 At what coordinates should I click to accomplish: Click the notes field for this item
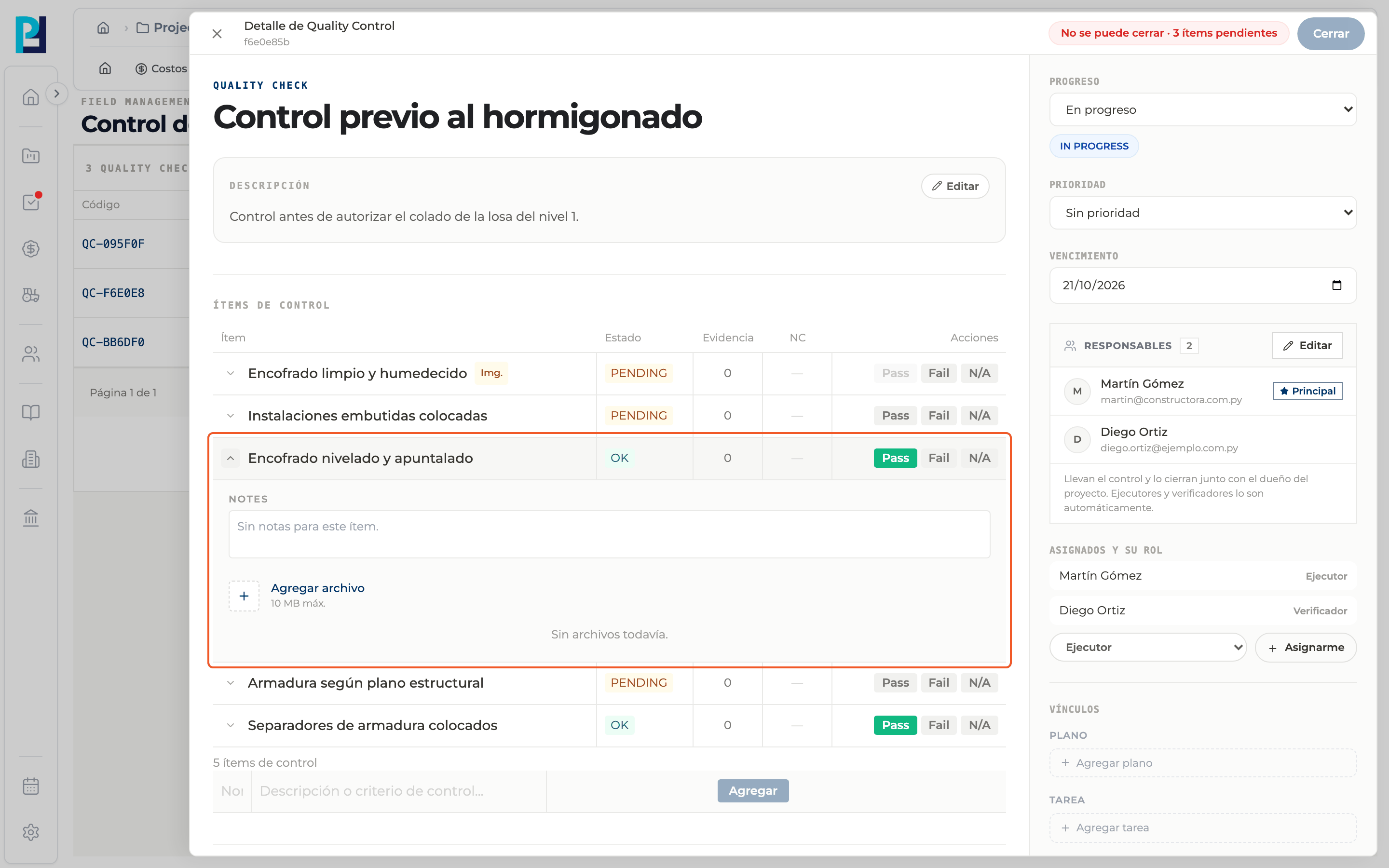[609, 534]
